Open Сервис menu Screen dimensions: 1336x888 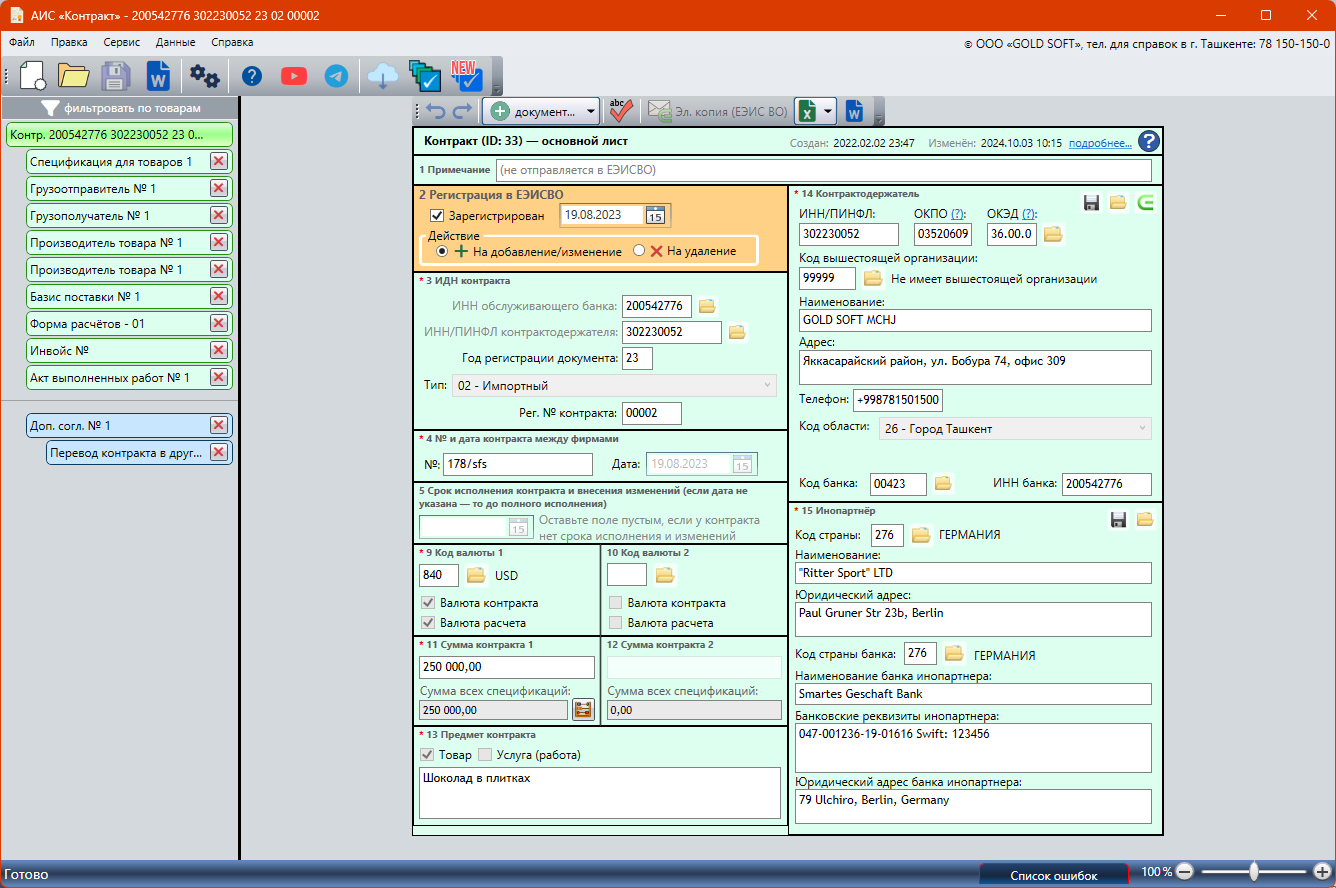(121, 42)
